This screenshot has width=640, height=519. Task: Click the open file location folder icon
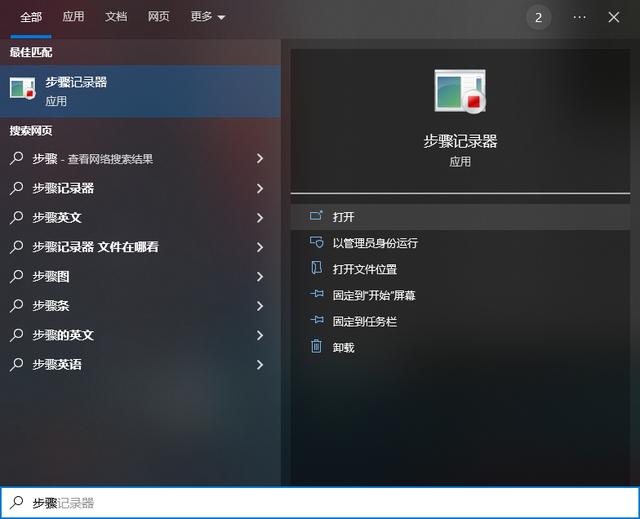click(x=316, y=268)
